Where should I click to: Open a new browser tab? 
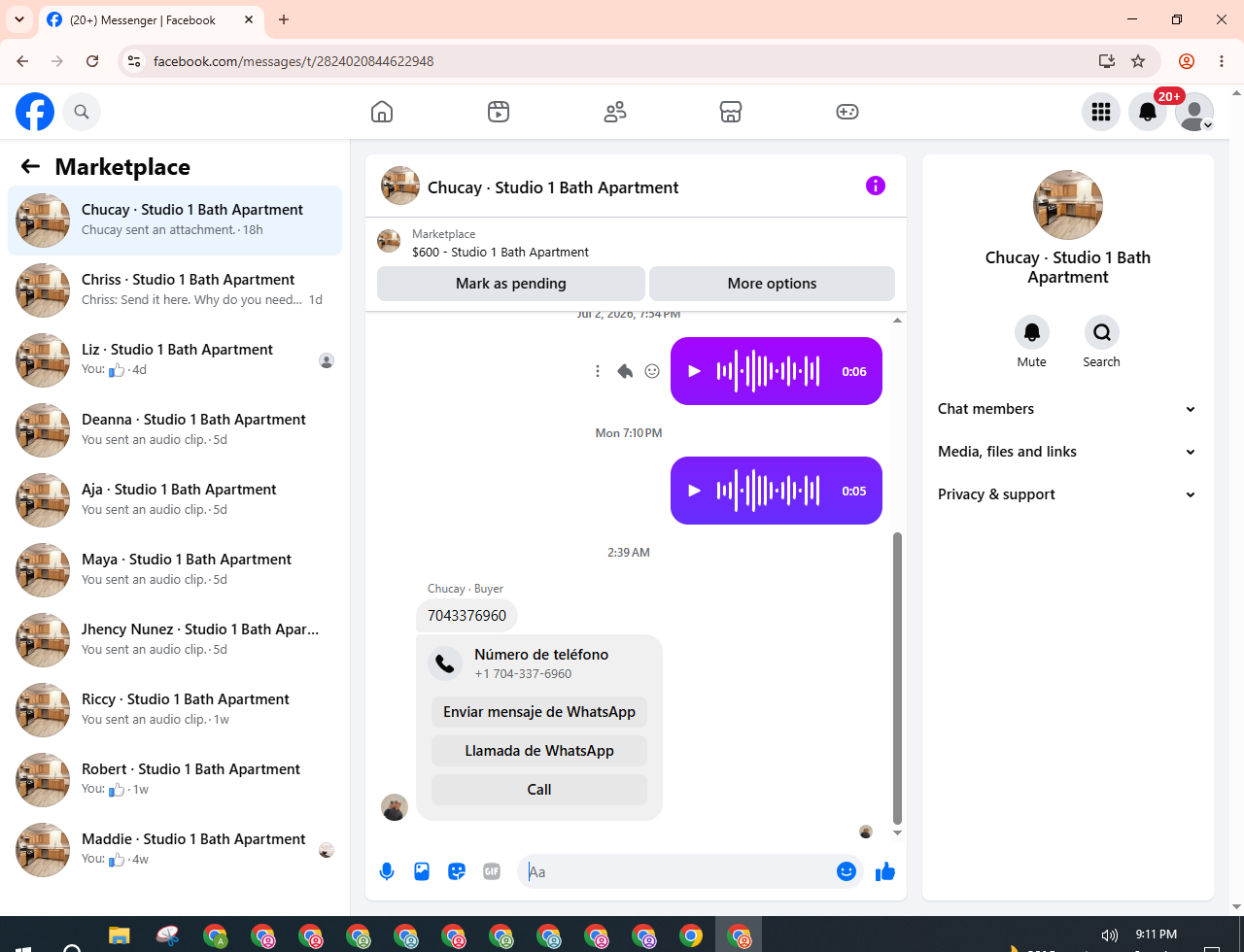click(284, 19)
